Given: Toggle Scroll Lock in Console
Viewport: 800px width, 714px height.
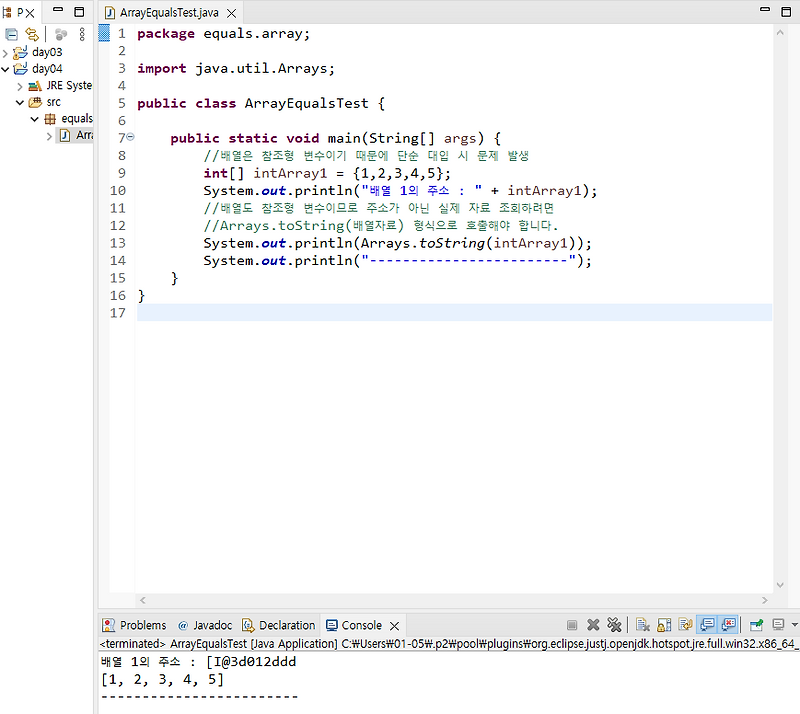Looking at the screenshot, I should tap(662, 625).
